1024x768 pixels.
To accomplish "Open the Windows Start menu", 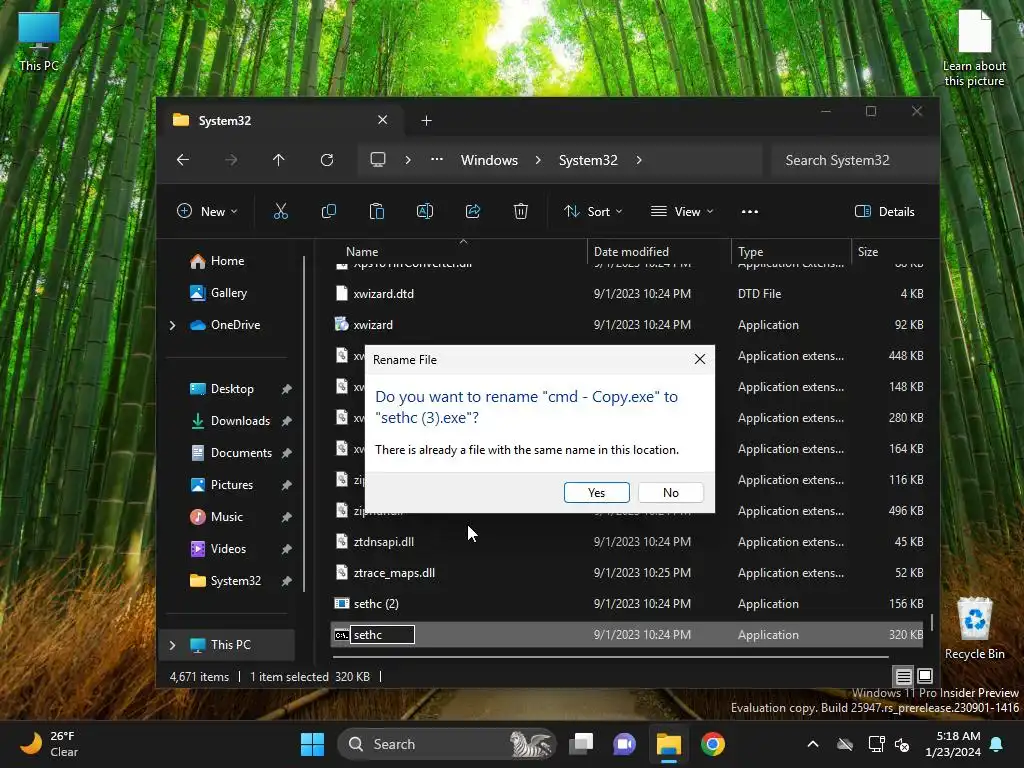I will pos(312,744).
